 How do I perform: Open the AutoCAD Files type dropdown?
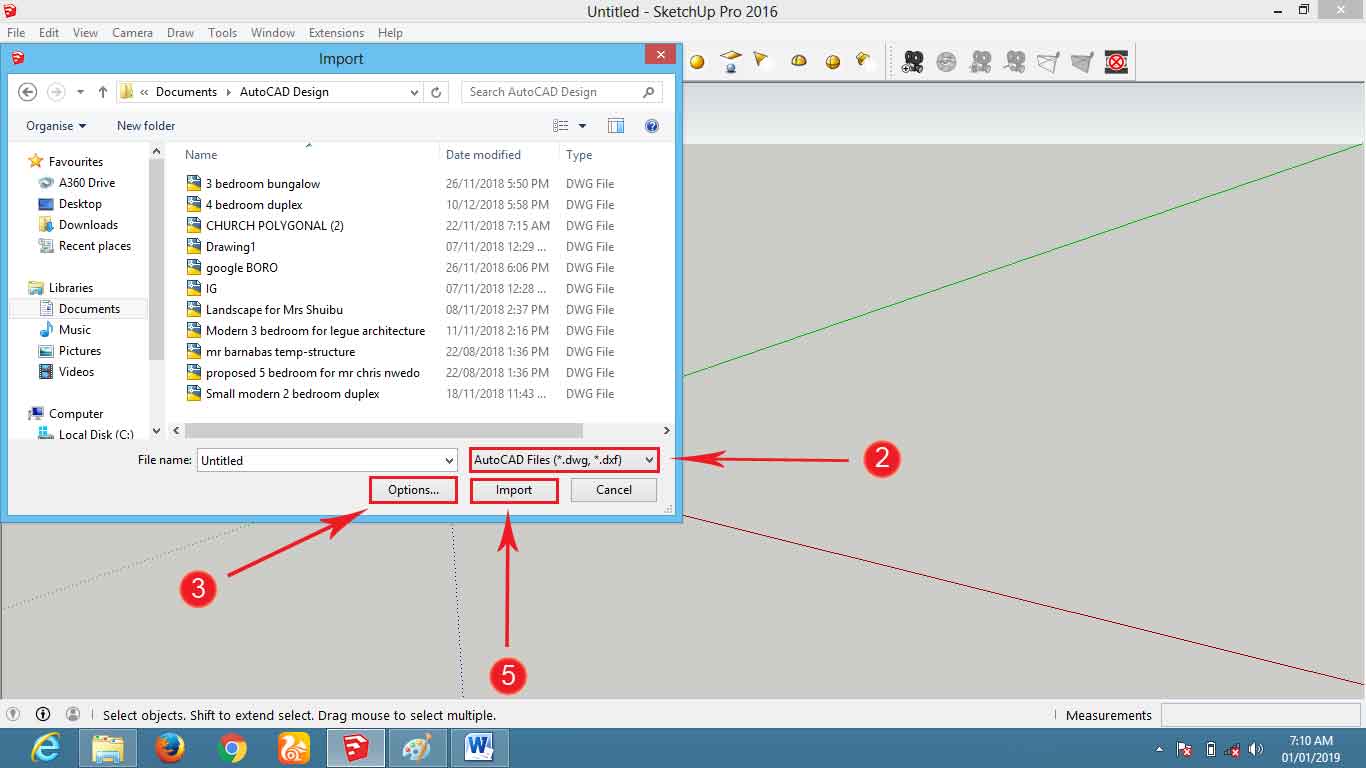click(x=565, y=460)
